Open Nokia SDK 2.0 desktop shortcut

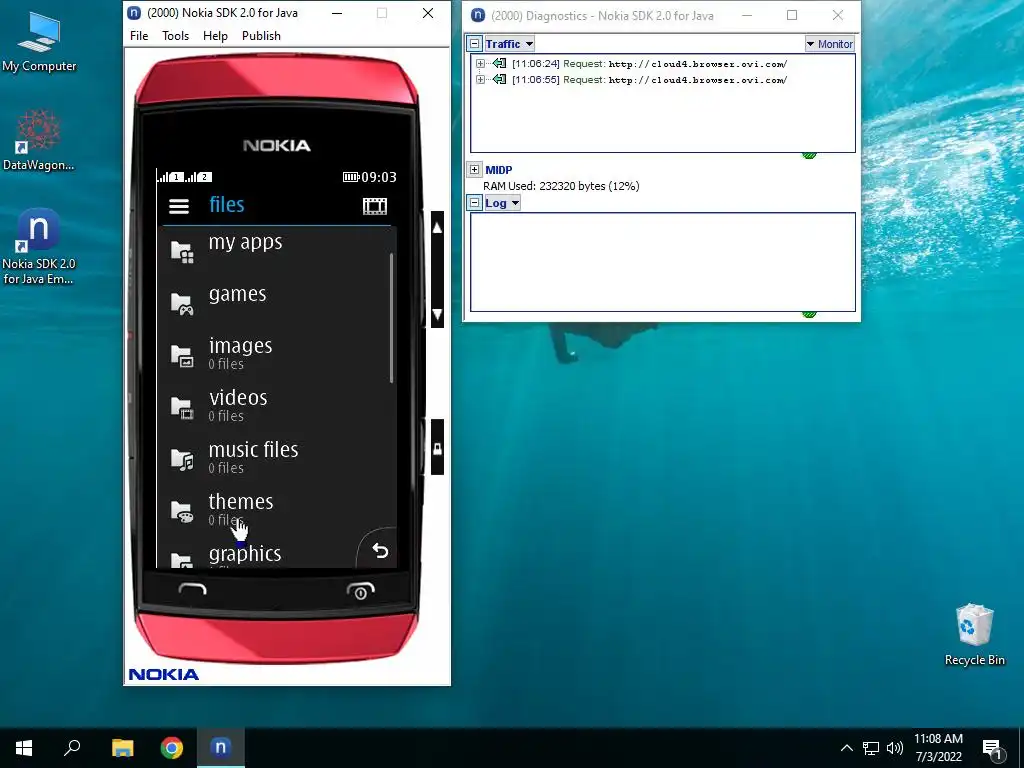[39, 247]
